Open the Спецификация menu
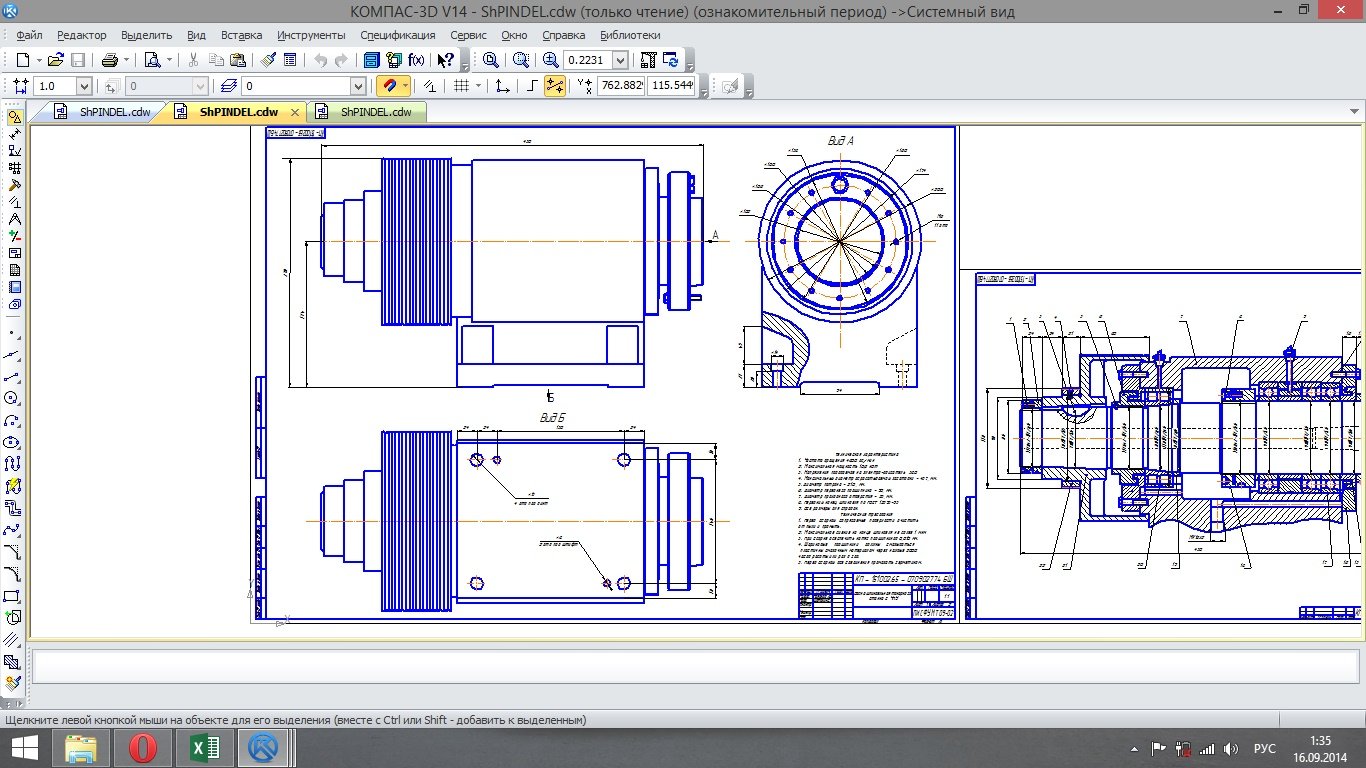1366x768 pixels. coord(400,35)
